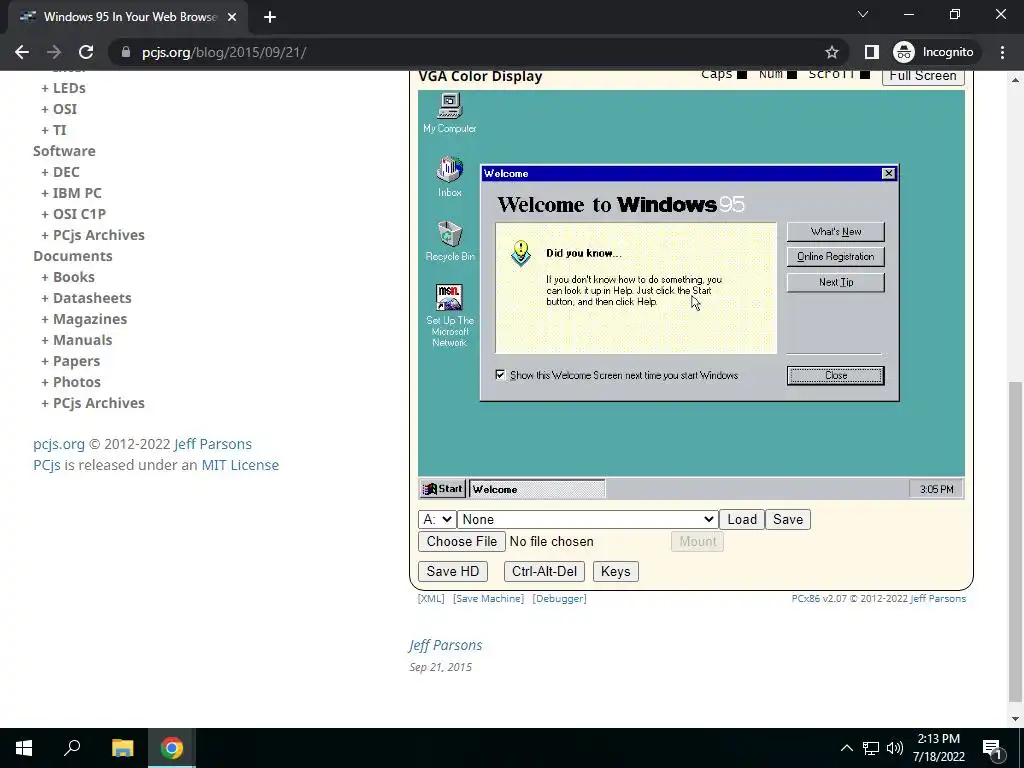Viewport: 1024px width, 768px height.
Task: Open the MIT License link
Action: click(240, 465)
